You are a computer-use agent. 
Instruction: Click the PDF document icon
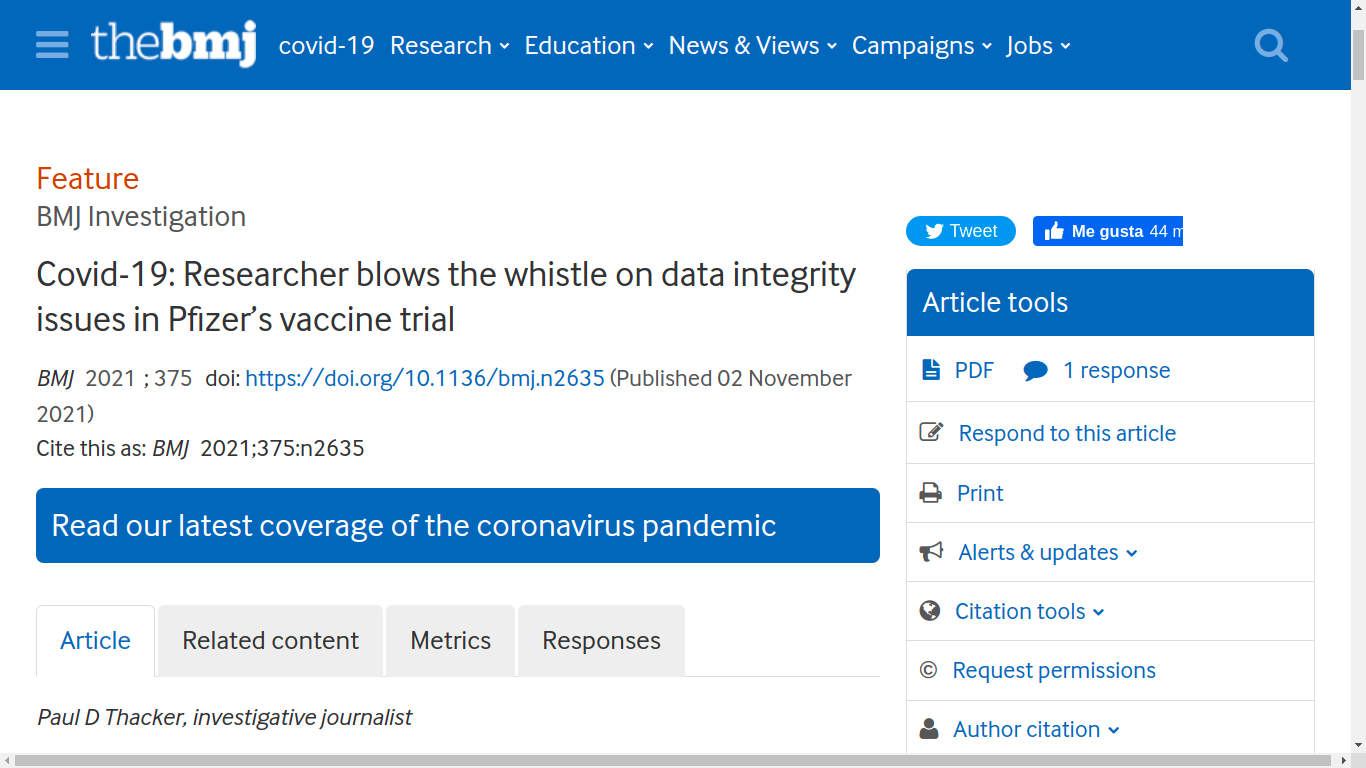[x=931, y=370]
